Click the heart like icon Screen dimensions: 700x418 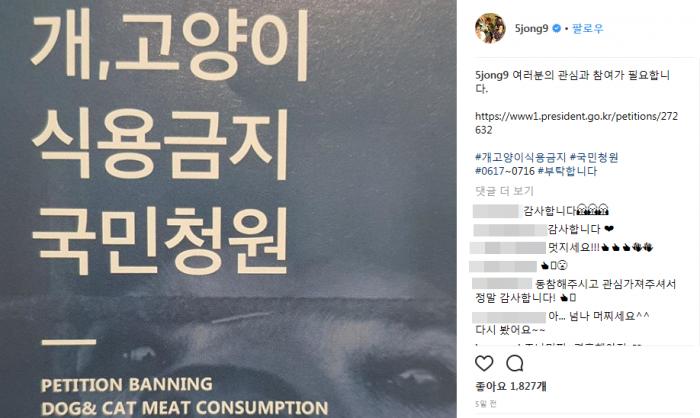[484, 364]
